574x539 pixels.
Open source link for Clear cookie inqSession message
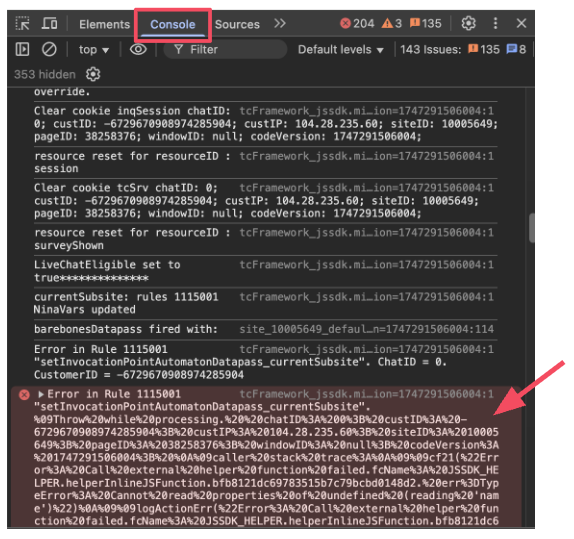(x=366, y=111)
